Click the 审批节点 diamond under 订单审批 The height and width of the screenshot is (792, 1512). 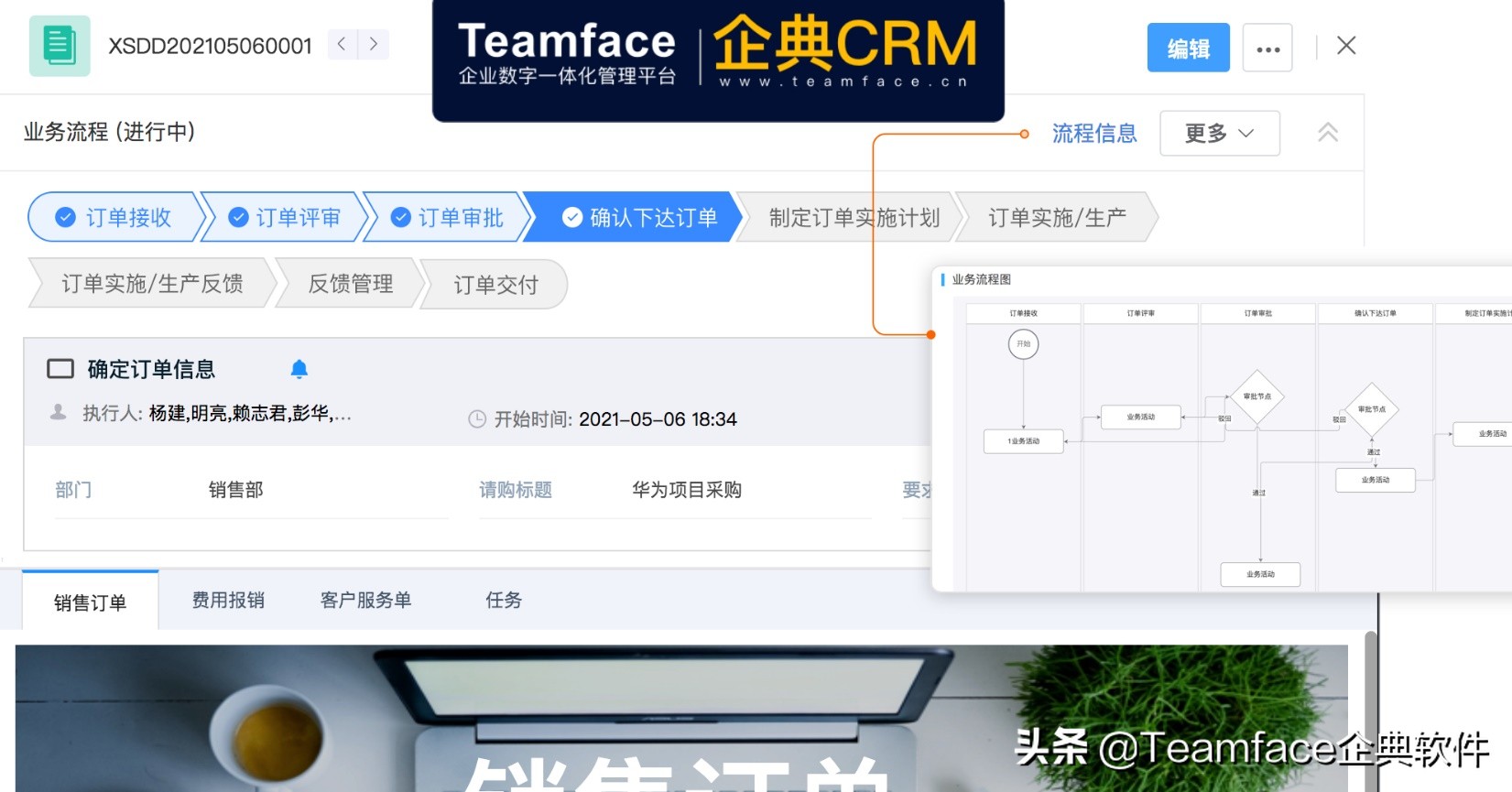1257,396
